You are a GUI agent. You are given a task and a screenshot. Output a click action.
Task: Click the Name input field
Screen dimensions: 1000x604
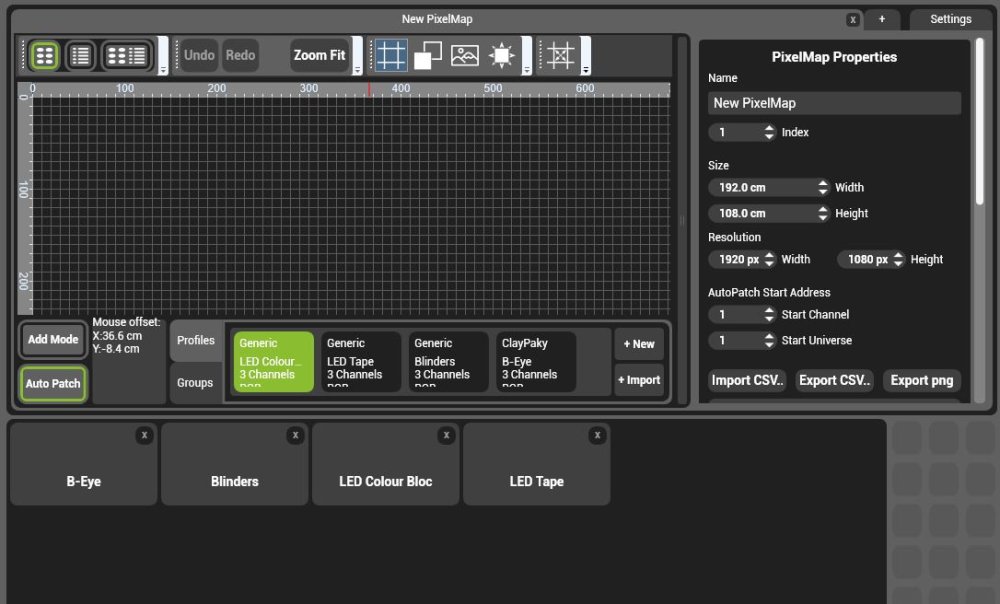tap(833, 102)
